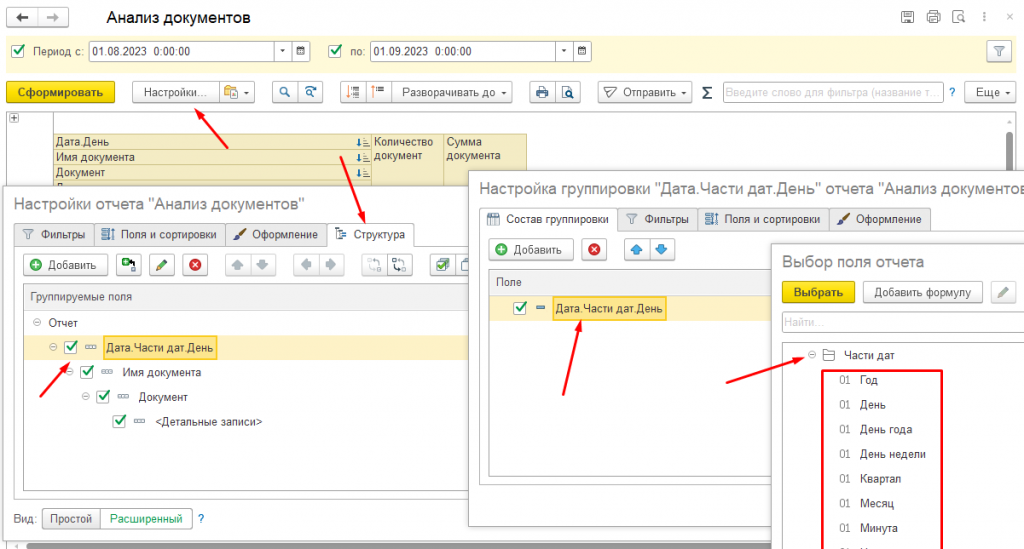Screen dimensions: 1024x549
Task: Click the sigma sum icon in toolbar
Action: 707,92
